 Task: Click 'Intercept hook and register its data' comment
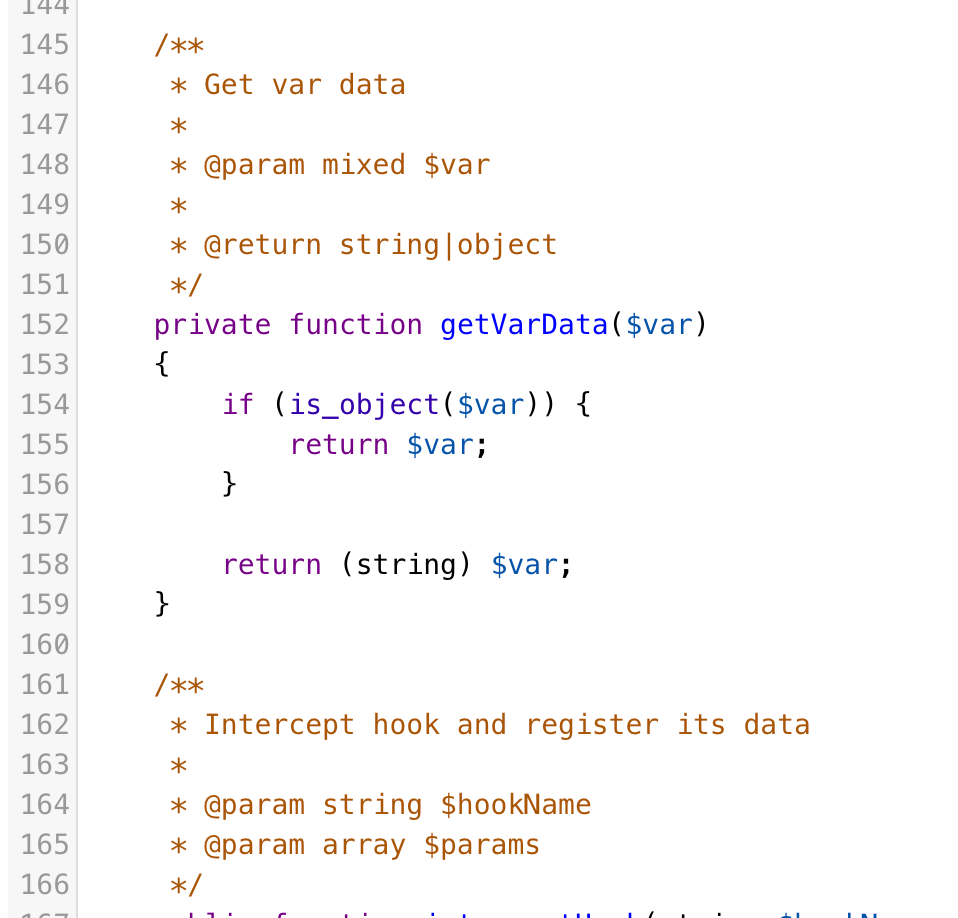pyautogui.click(x=507, y=725)
